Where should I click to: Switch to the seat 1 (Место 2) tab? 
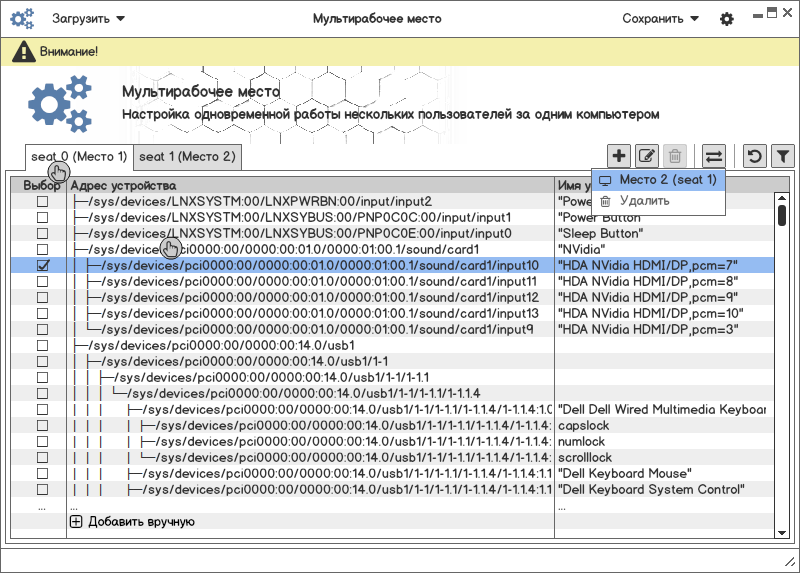click(x=187, y=157)
